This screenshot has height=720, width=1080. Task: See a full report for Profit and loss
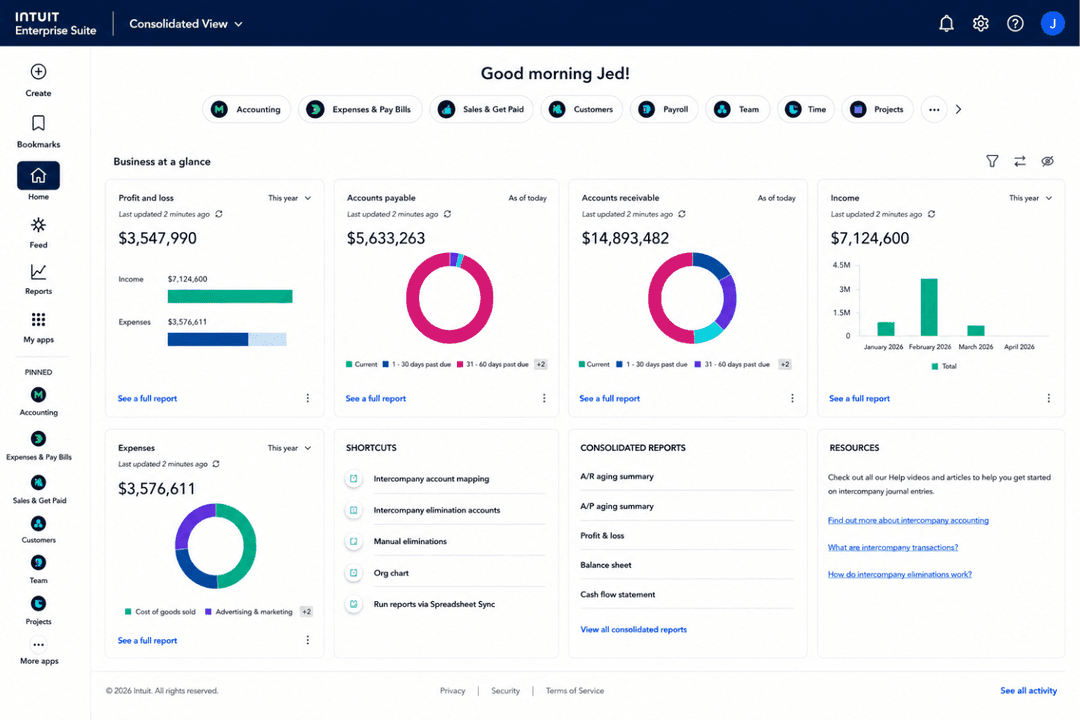coord(147,398)
